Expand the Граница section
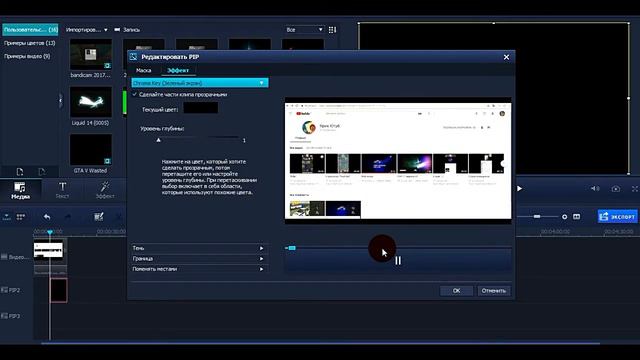 point(199,258)
